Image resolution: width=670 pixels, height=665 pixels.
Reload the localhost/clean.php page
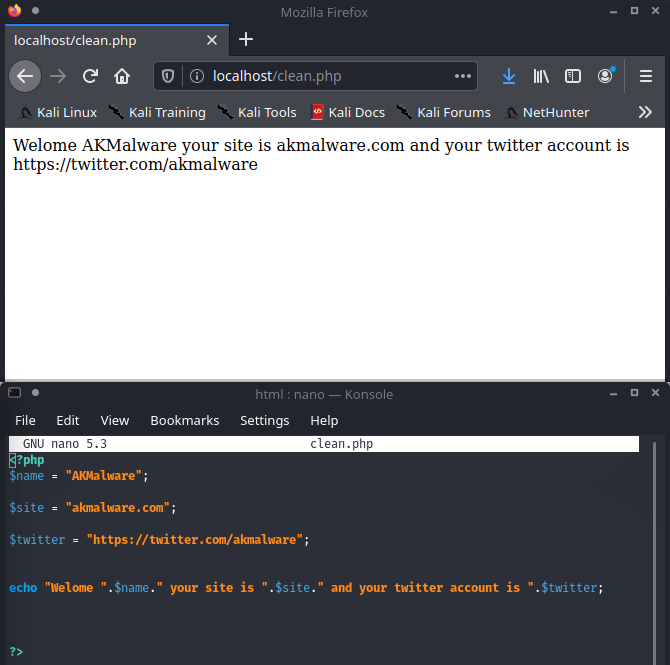coord(90,76)
